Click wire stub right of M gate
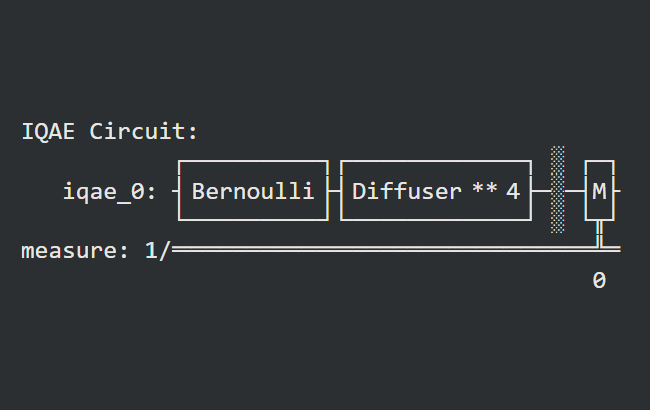The image size is (650, 410). tap(617, 191)
